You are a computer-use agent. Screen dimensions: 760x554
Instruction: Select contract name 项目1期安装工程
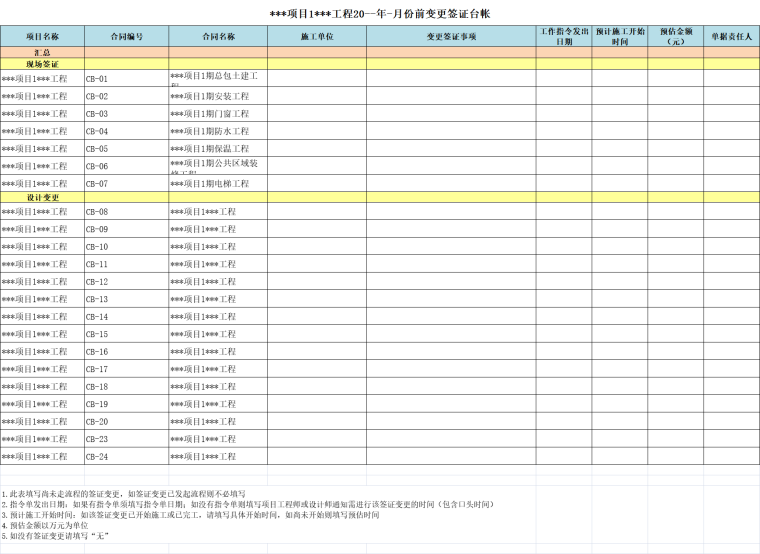[218, 96]
